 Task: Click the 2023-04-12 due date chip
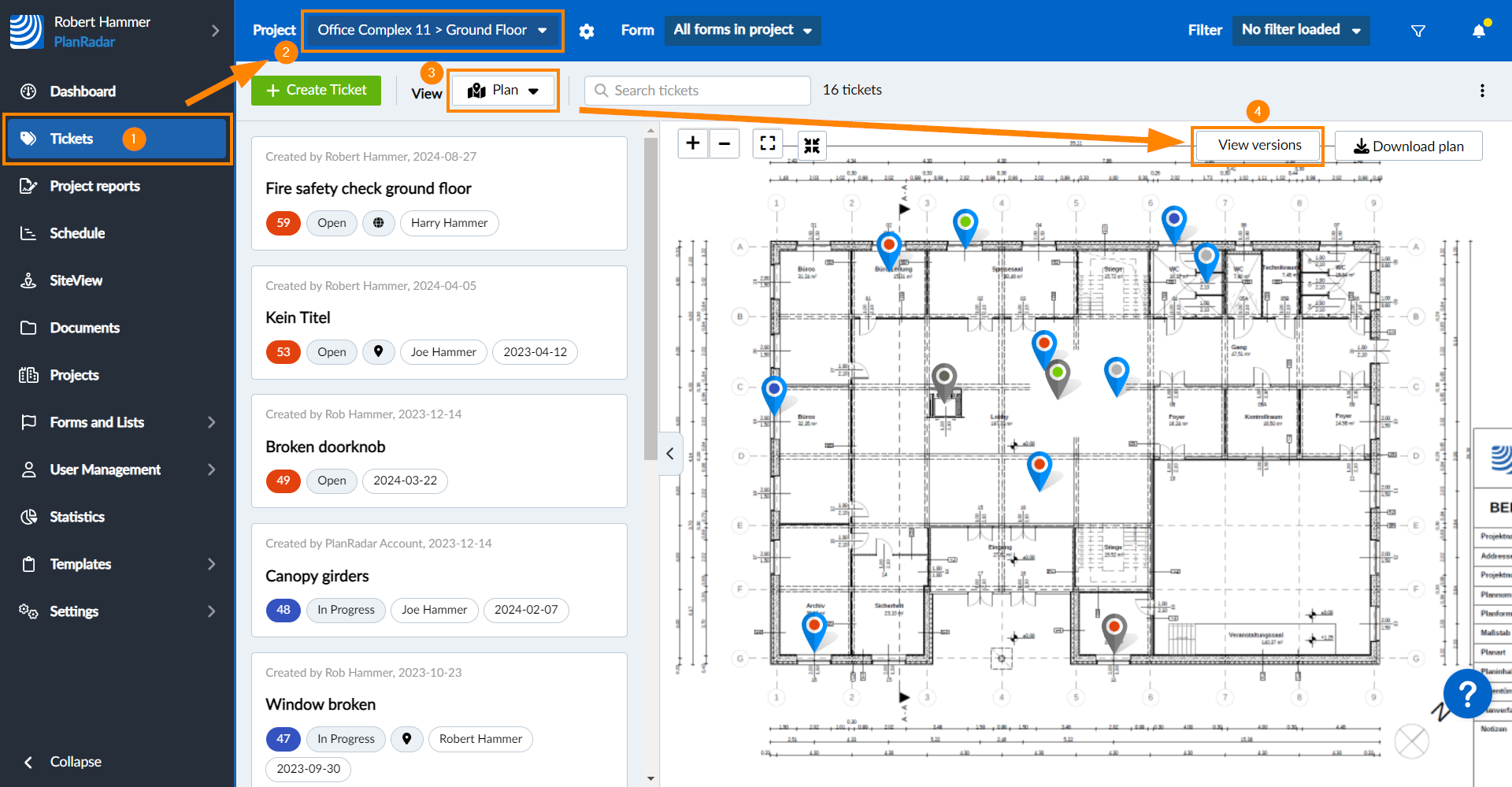[535, 352]
